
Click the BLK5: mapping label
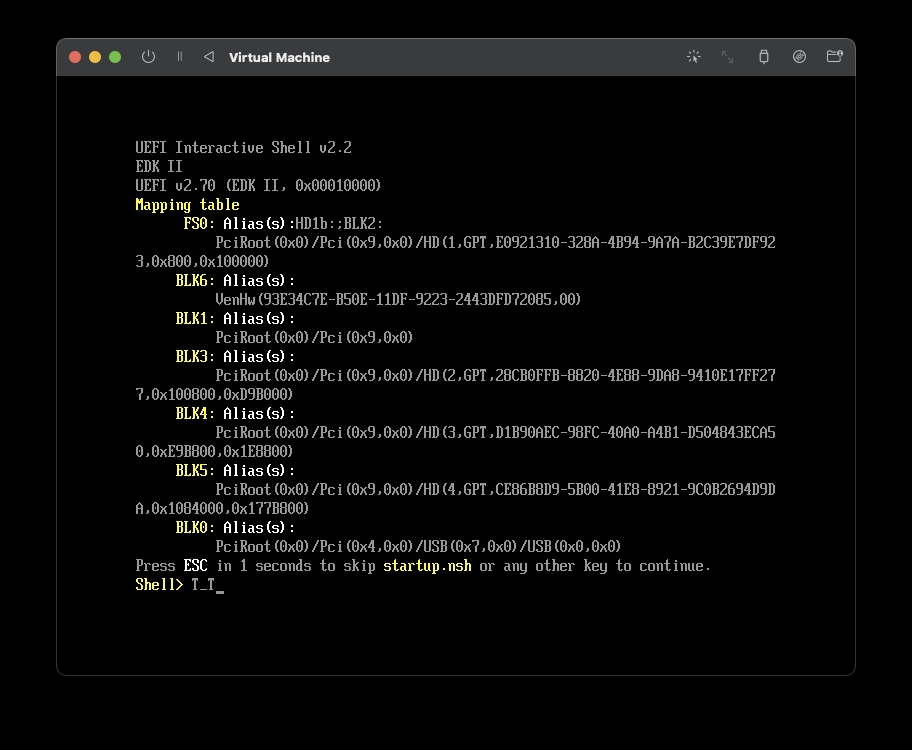[195, 471]
